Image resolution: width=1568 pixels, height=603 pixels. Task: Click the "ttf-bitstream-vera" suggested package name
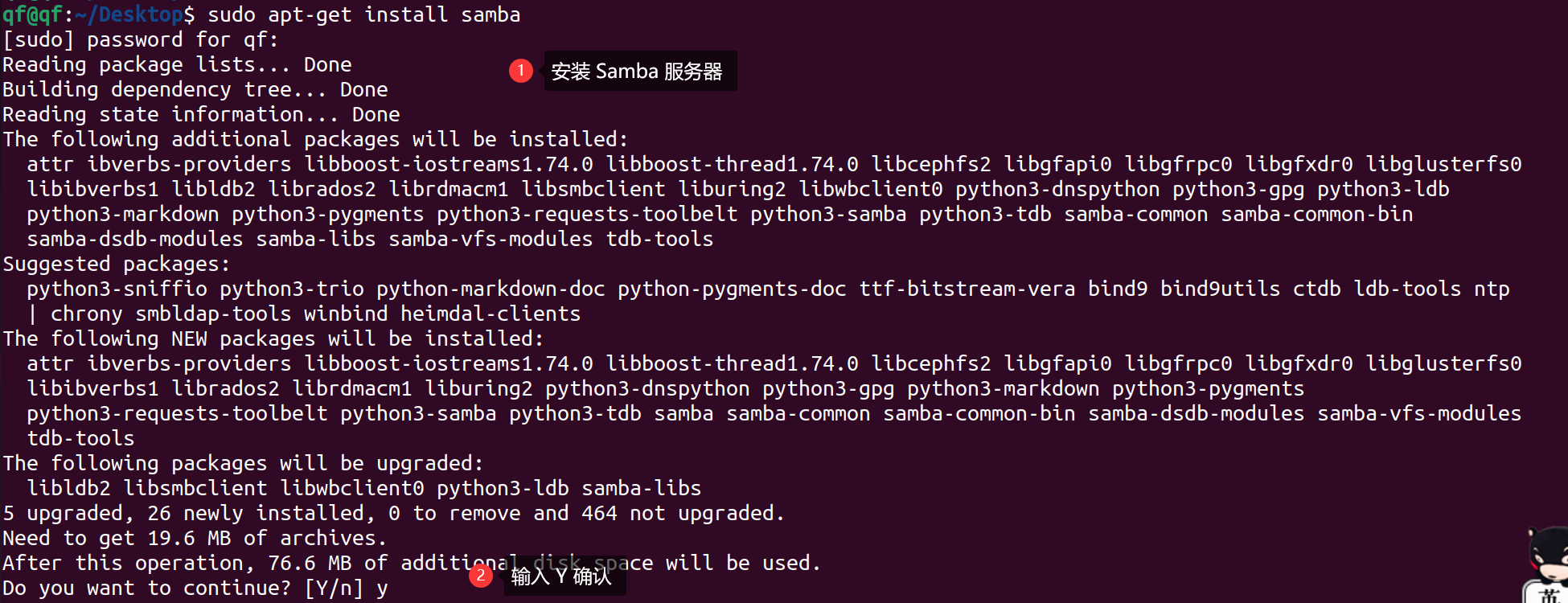tap(967, 289)
